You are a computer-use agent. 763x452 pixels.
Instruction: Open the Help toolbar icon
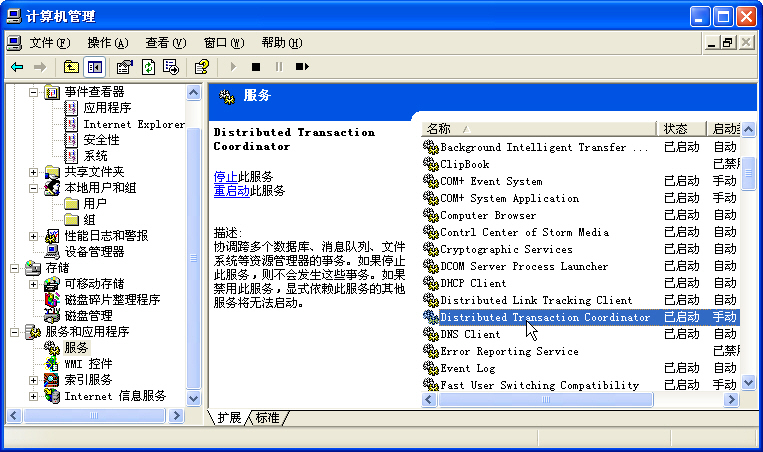202,67
